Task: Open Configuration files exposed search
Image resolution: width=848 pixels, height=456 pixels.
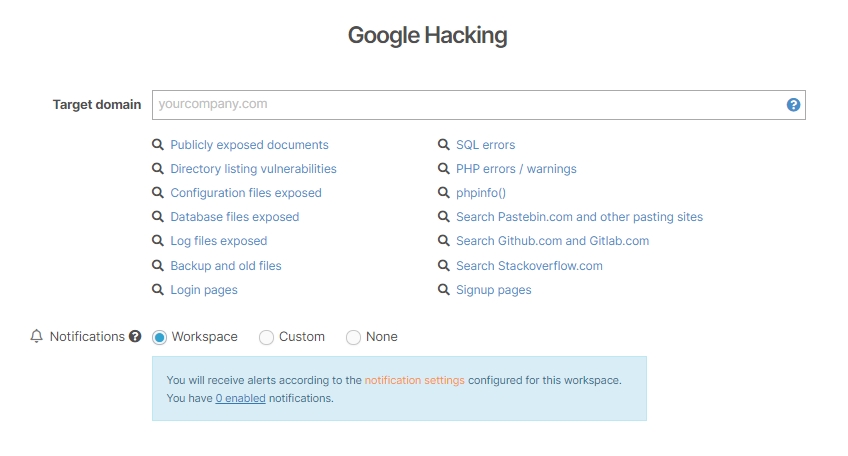Action: pyautogui.click(x=246, y=193)
